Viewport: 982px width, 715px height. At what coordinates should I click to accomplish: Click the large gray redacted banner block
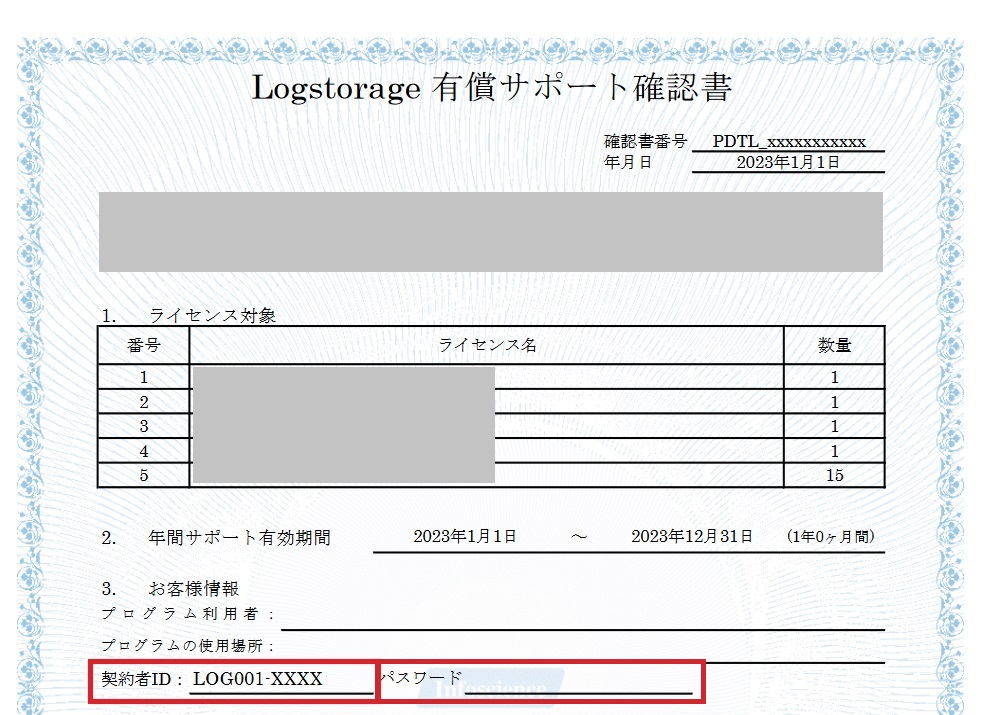[490, 232]
